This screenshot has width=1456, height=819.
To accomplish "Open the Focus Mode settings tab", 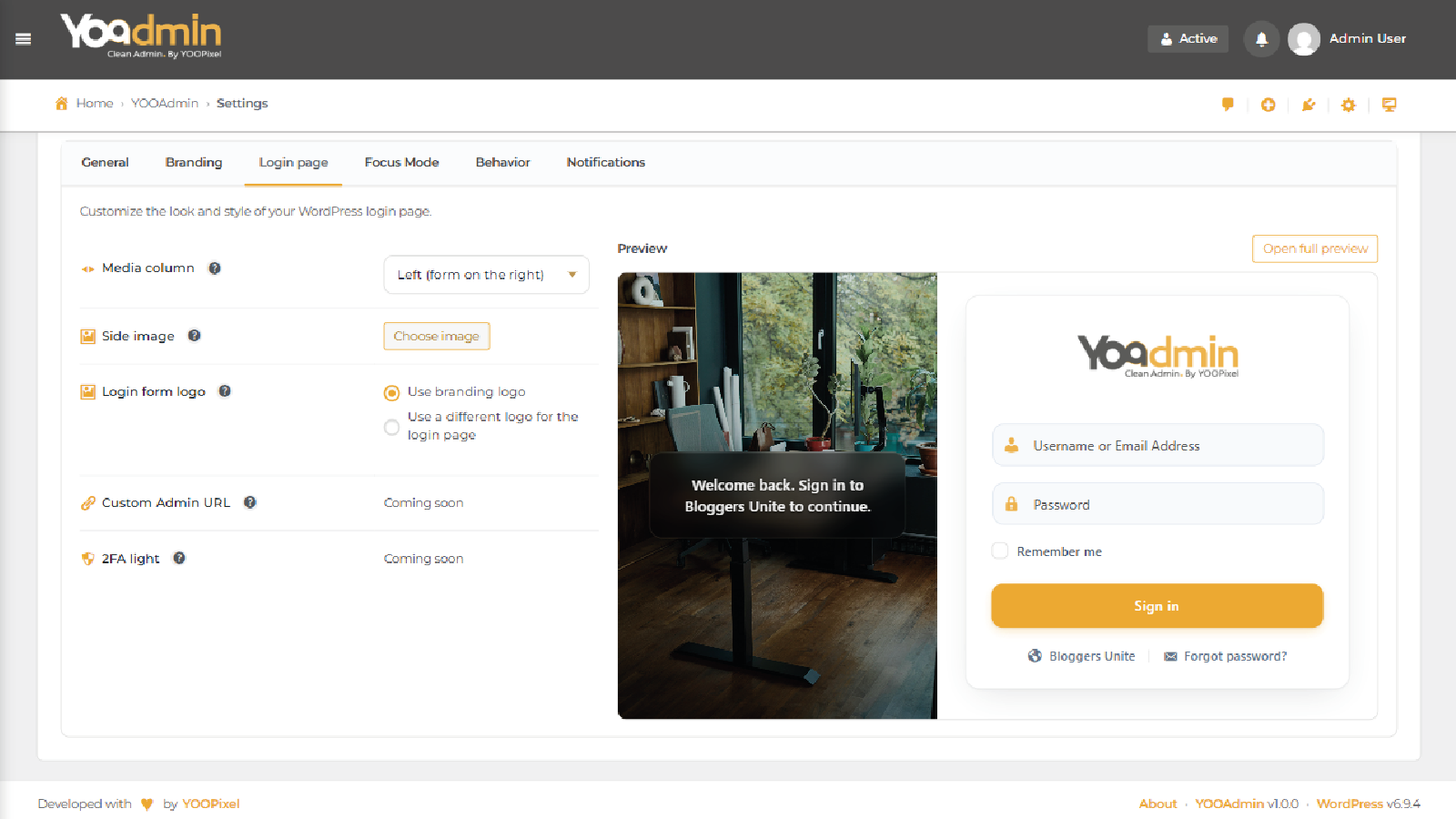I will [x=401, y=162].
